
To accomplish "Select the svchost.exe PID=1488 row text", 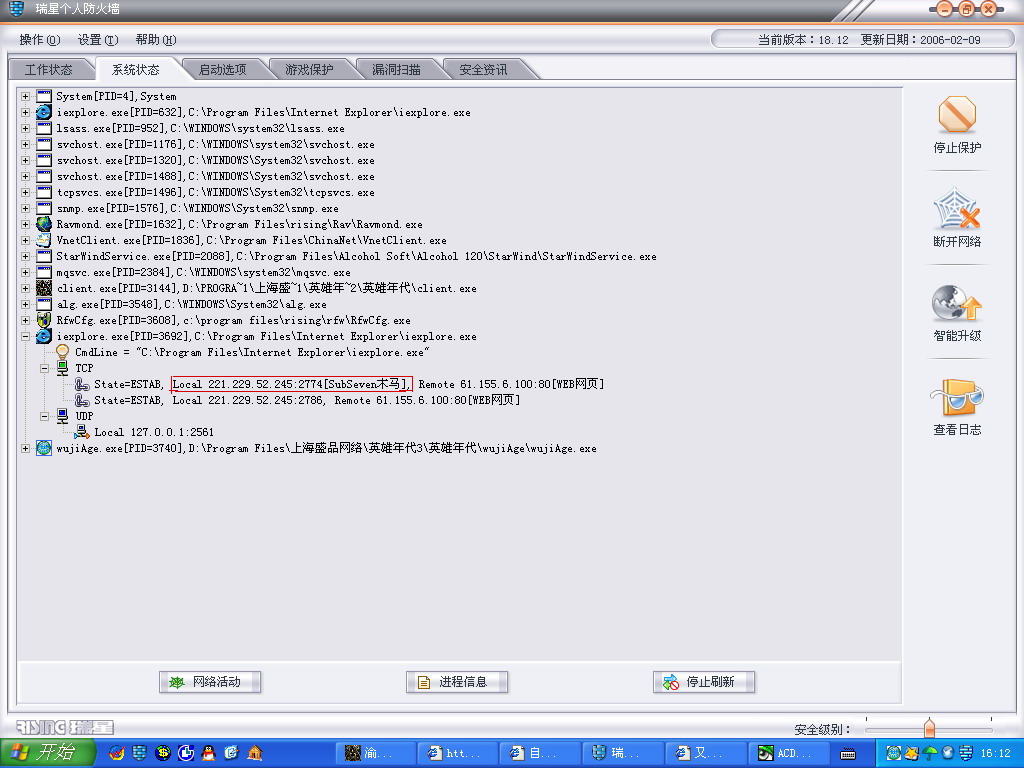I will click(x=216, y=176).
